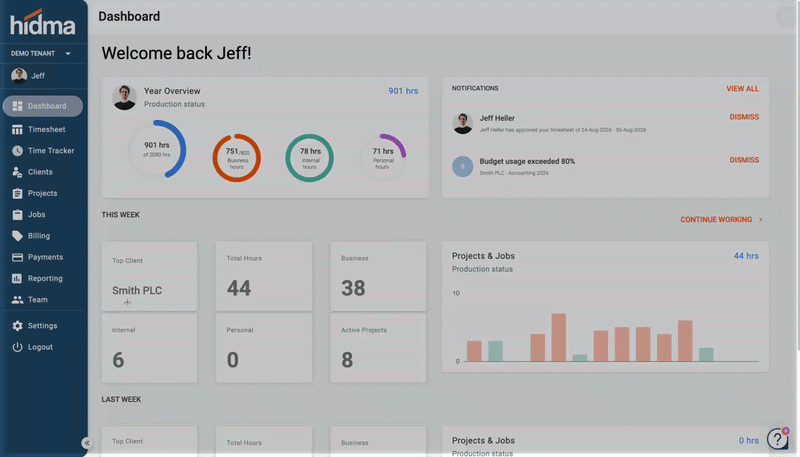Viewport: 800px width, 457px height.
Task: Click the Timesheet table icon
Action: coord(17,130)
